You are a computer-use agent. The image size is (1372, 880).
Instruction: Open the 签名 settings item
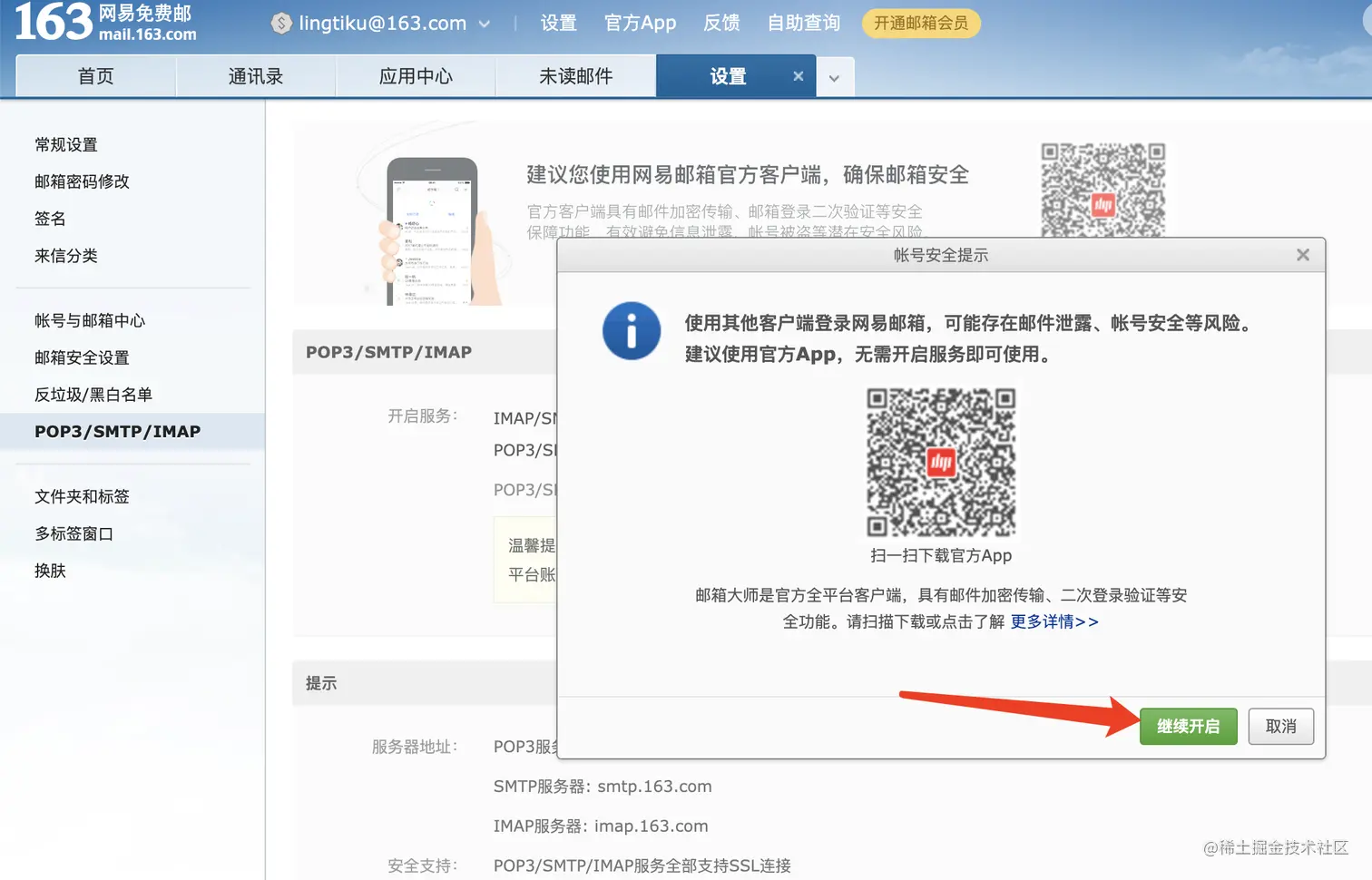(50, 219)
